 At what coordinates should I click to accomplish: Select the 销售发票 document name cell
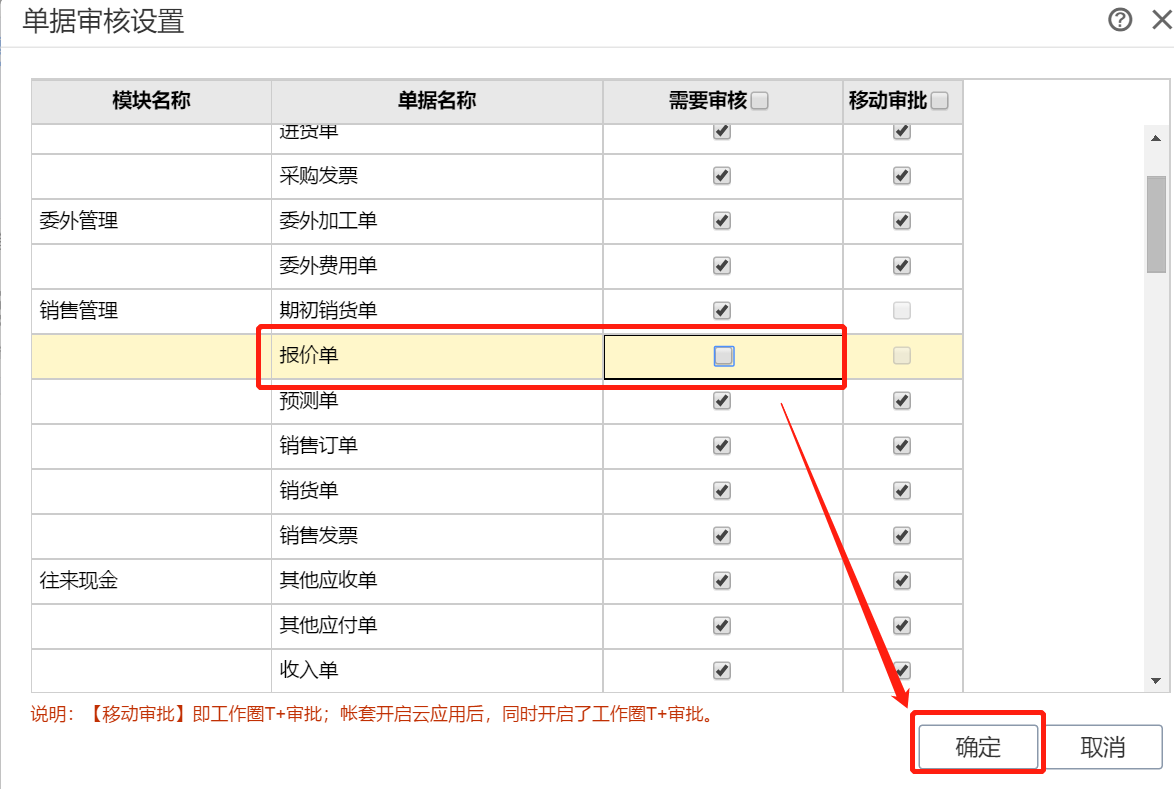[436, 536]
